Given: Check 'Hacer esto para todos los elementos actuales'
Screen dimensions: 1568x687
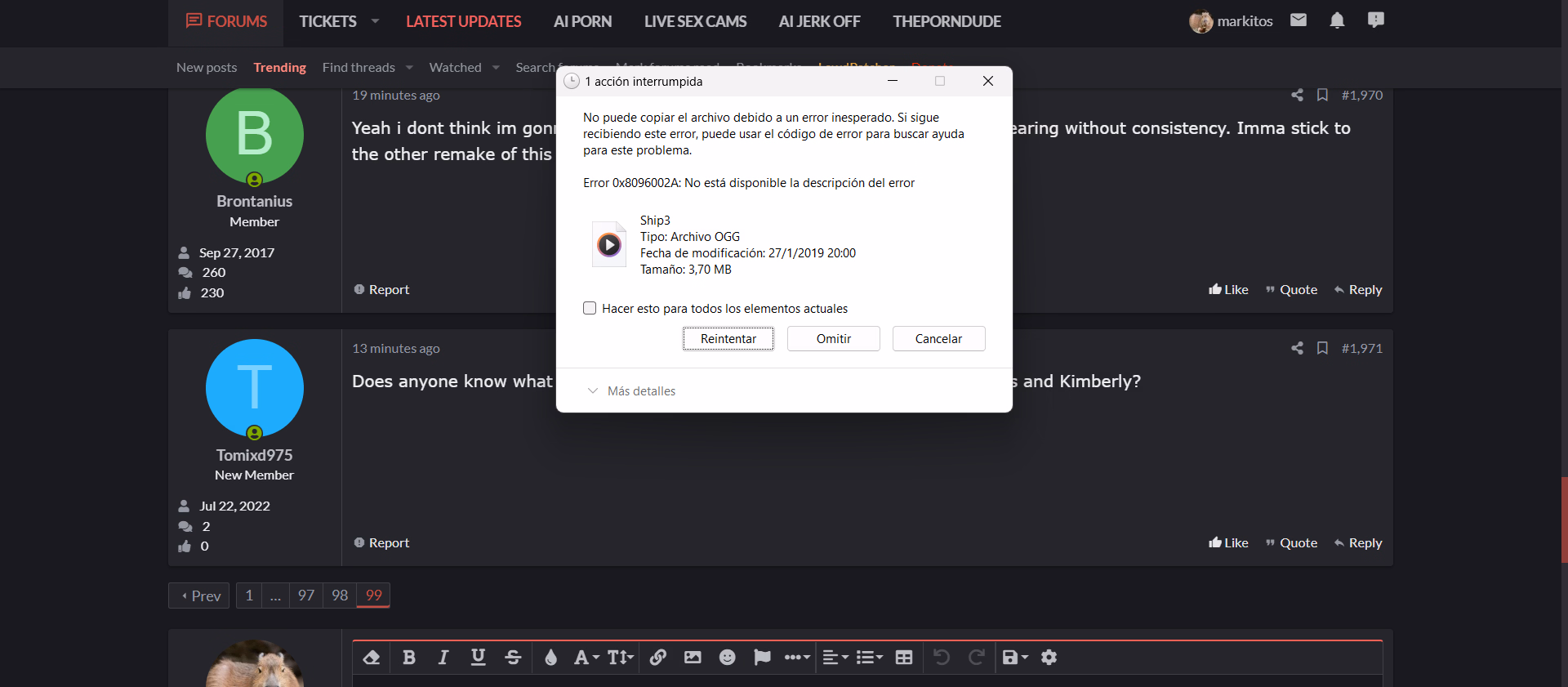Looking at the screenshot, I should click(590, 309).
